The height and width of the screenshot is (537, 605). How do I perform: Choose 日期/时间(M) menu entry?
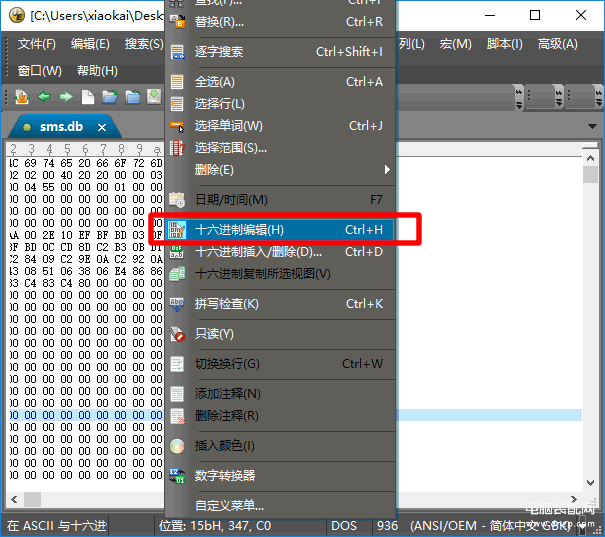coord(281,200)
